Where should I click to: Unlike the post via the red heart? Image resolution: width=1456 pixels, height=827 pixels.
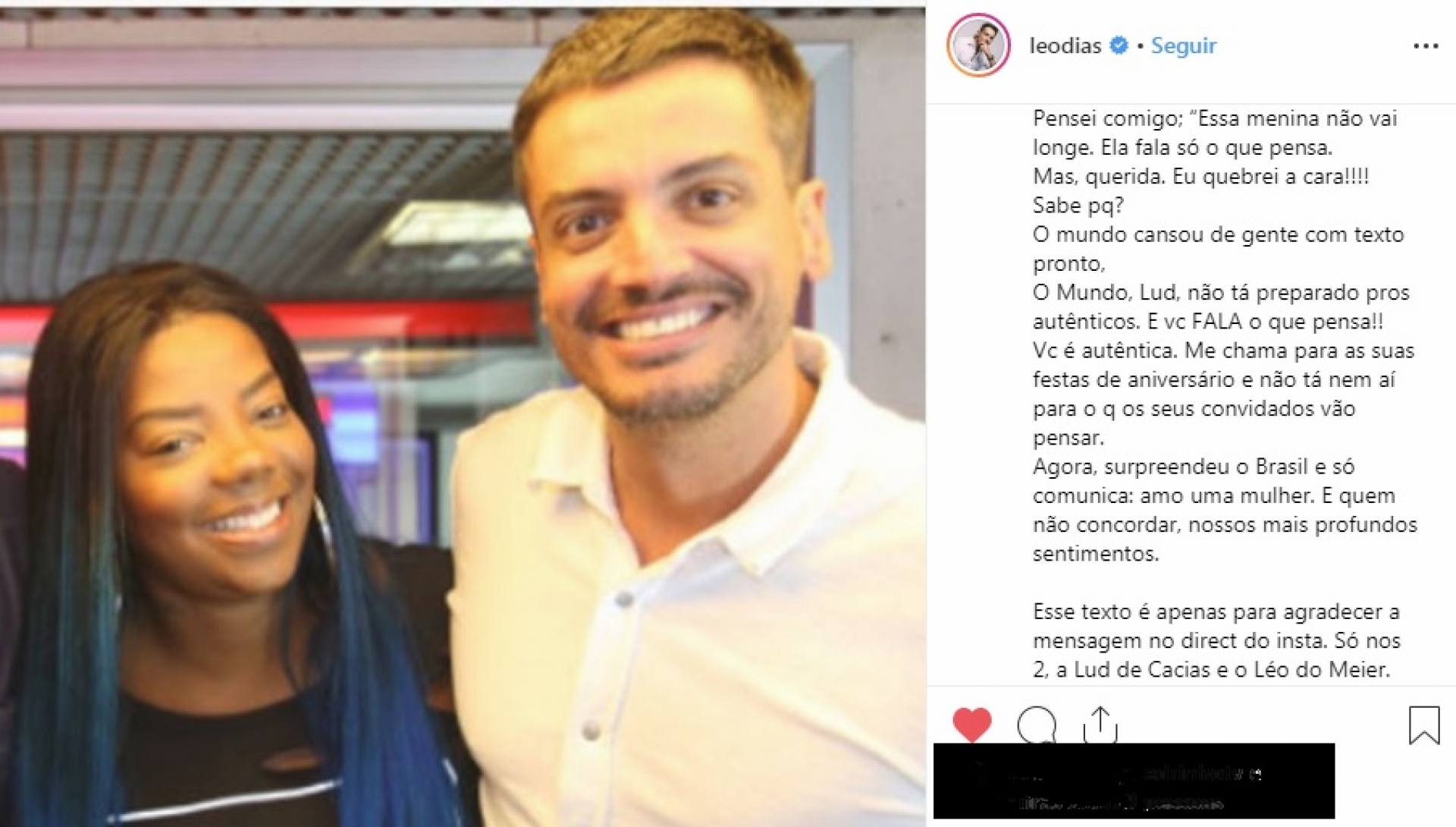pos(971,724)
